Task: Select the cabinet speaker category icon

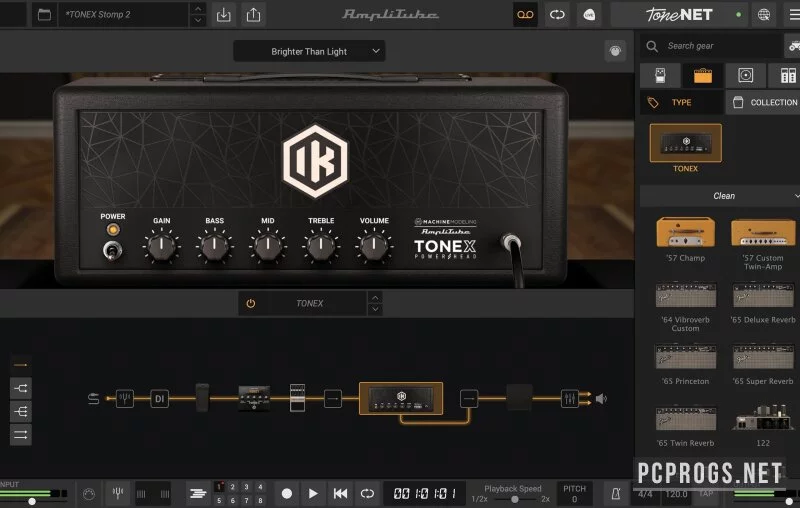Action: [745, 75]
